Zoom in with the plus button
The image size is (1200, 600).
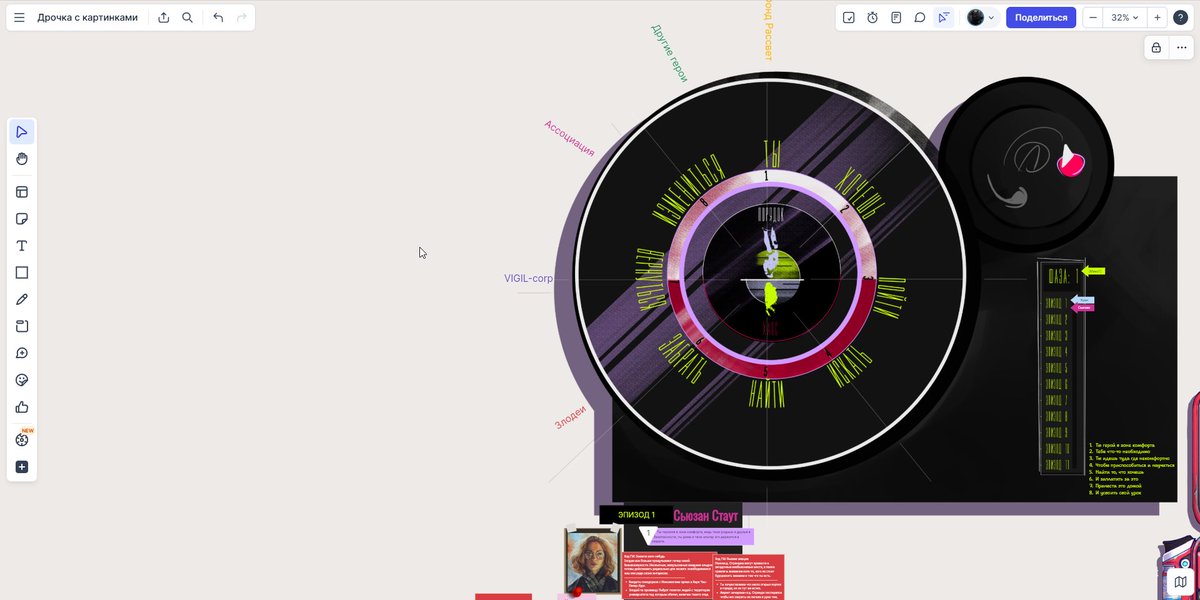[1157, 18]
